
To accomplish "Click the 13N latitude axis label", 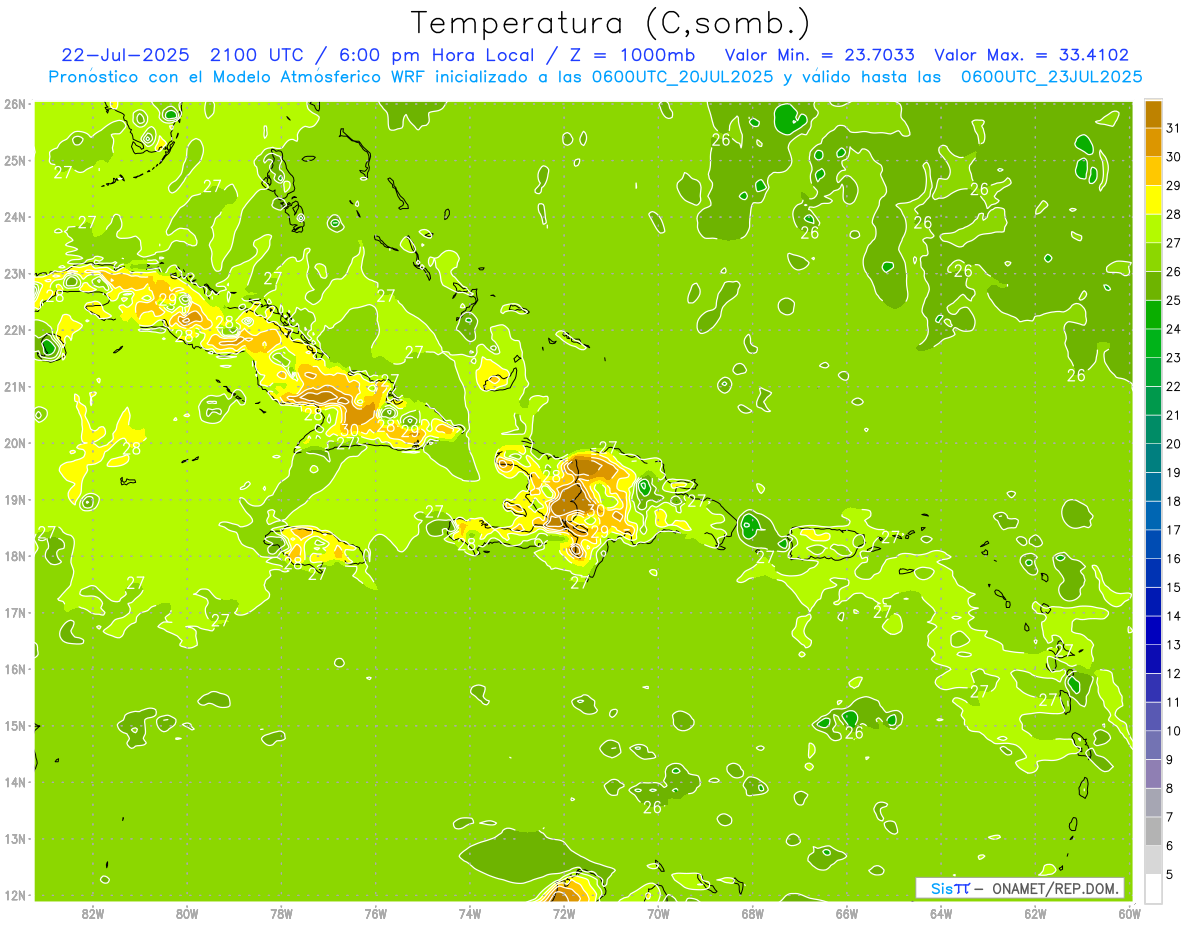I will tap(14, 838).
